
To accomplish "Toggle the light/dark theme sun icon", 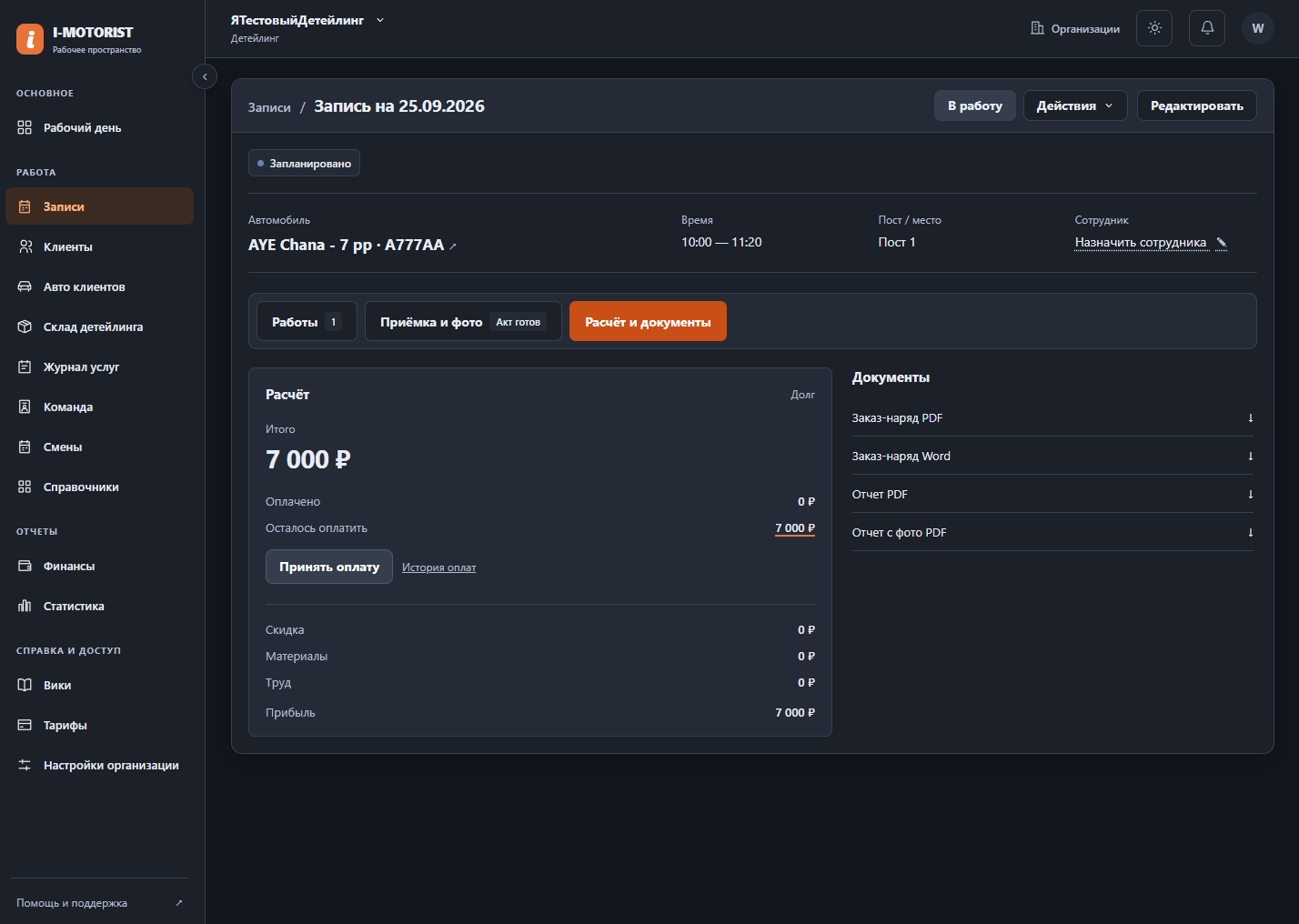I will (x=1154, y=28).
